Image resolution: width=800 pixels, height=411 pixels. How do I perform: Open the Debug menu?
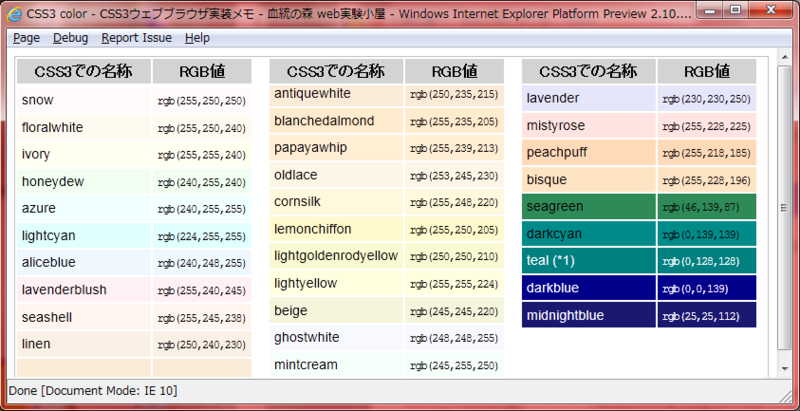[70, 38]
